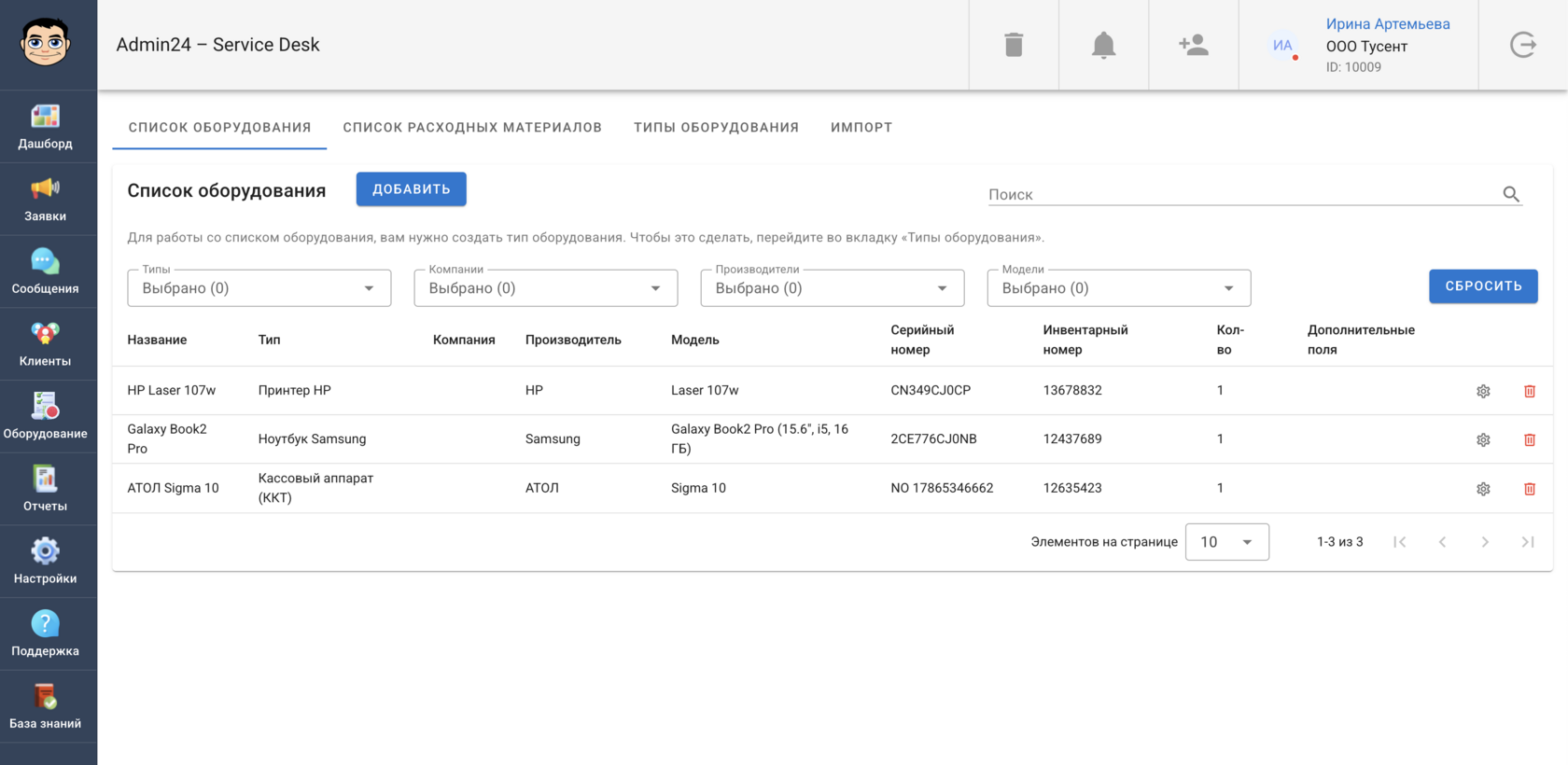This screenshot has width=1568, height=765.
Task: Click the Ноутбук Samsung type cell
Action: click(x=312, y=438)
